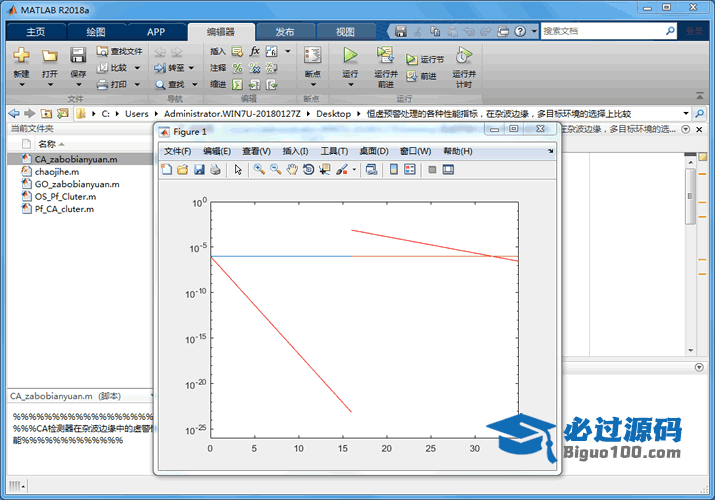
Task: Select the file OS_Pf_Cluter.m
Action: pos(66,196)
